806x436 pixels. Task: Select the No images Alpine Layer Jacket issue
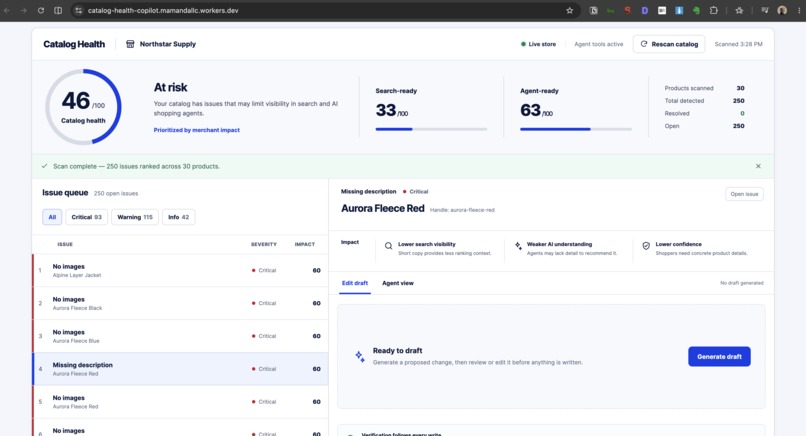[180, 270]
